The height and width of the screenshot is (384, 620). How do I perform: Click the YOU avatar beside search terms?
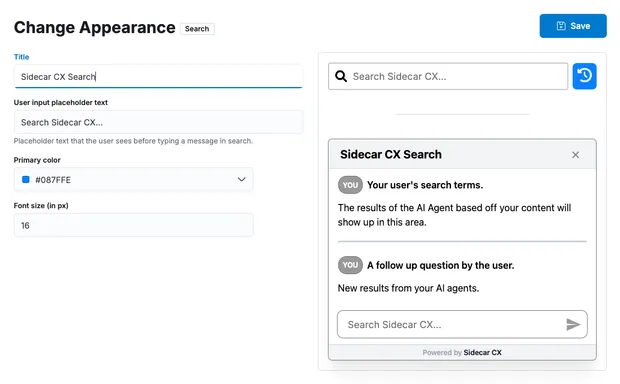pyautogui.click(x=350, y=185)
